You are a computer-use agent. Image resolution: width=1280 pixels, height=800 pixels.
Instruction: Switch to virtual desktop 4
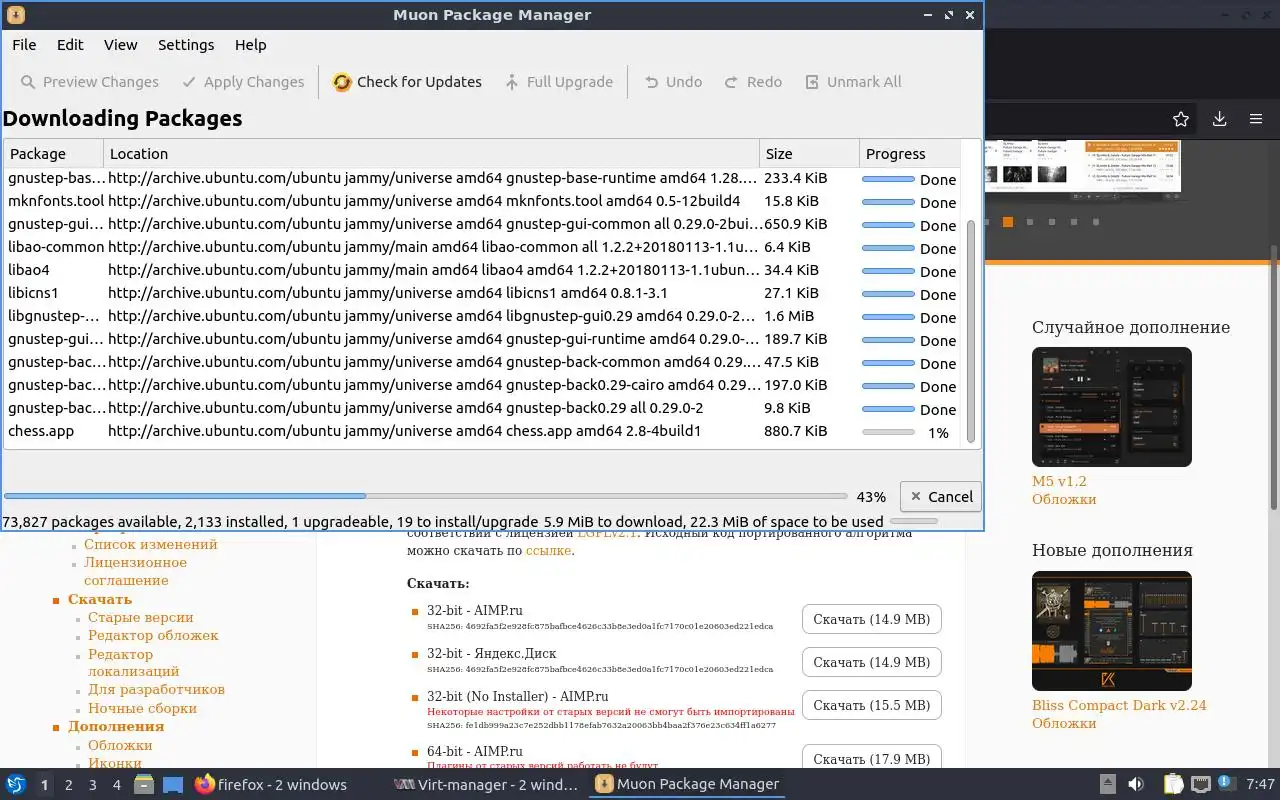click(116, 785)
